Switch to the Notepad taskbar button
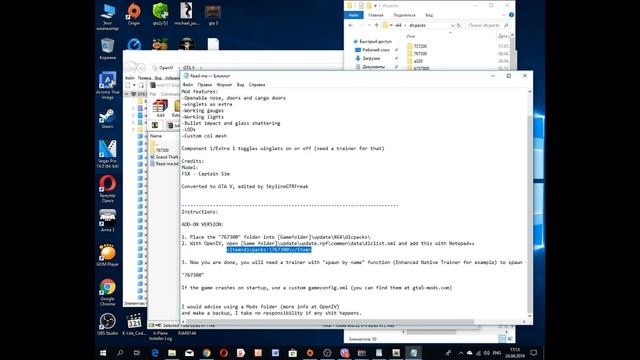This screenshot has height=360, width=640. 413,353
